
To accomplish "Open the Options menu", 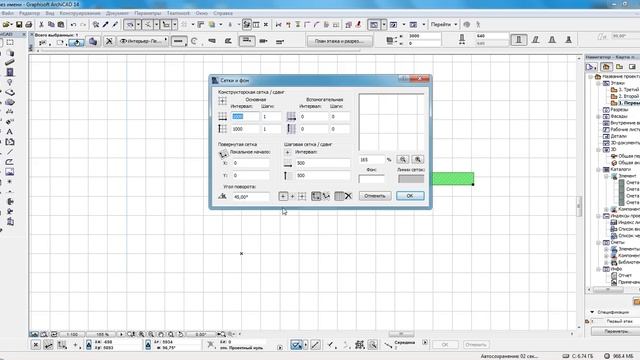I will tap(147, 13).
